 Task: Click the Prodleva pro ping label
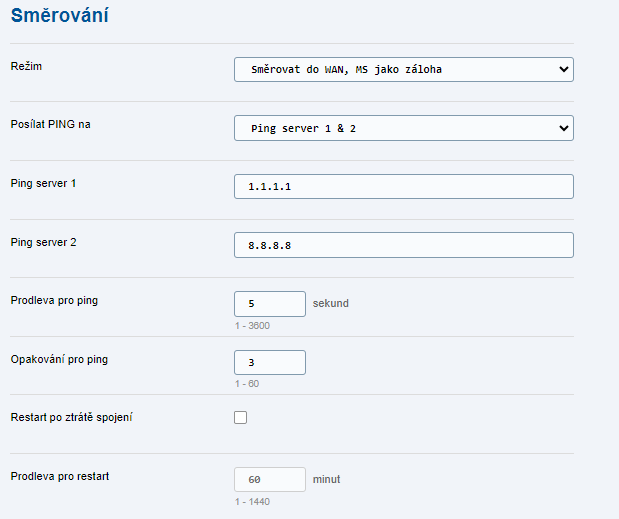(x=54, y=300)
